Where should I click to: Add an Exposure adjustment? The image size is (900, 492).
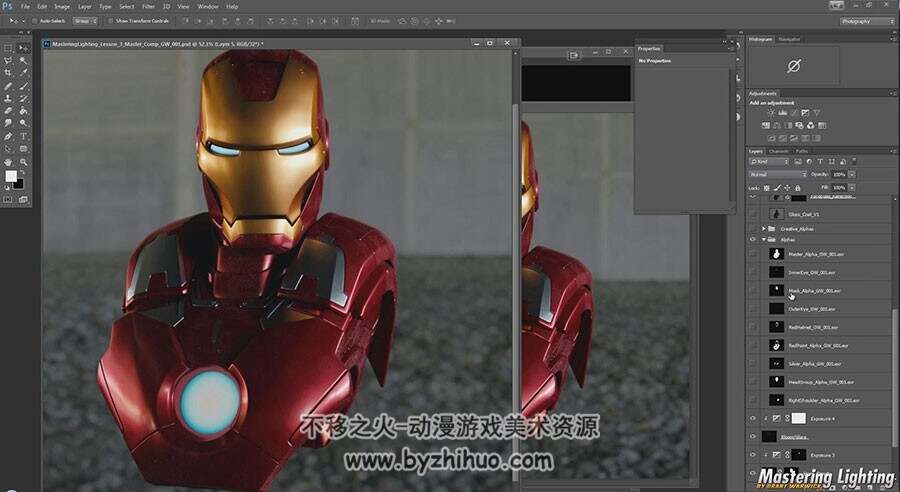(805, 113)
